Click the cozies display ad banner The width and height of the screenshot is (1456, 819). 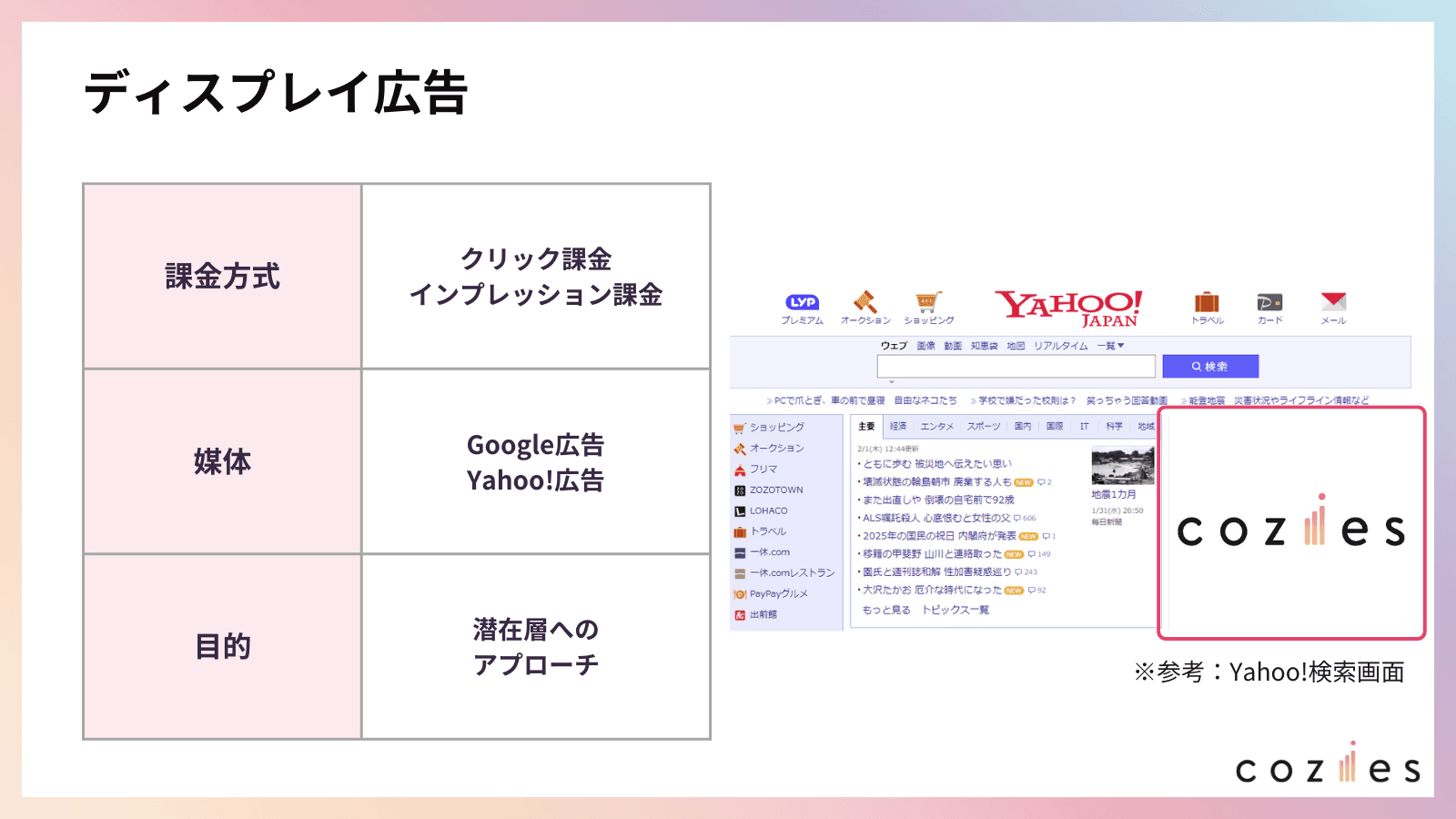point(1291,523)
